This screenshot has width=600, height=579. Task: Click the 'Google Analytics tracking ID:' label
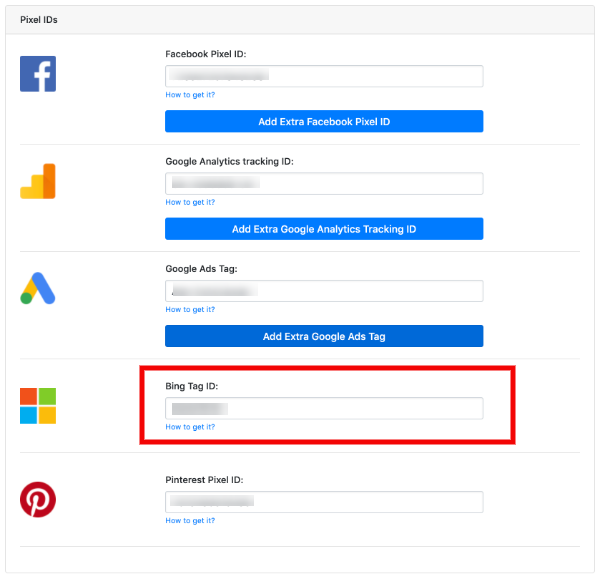229,161
